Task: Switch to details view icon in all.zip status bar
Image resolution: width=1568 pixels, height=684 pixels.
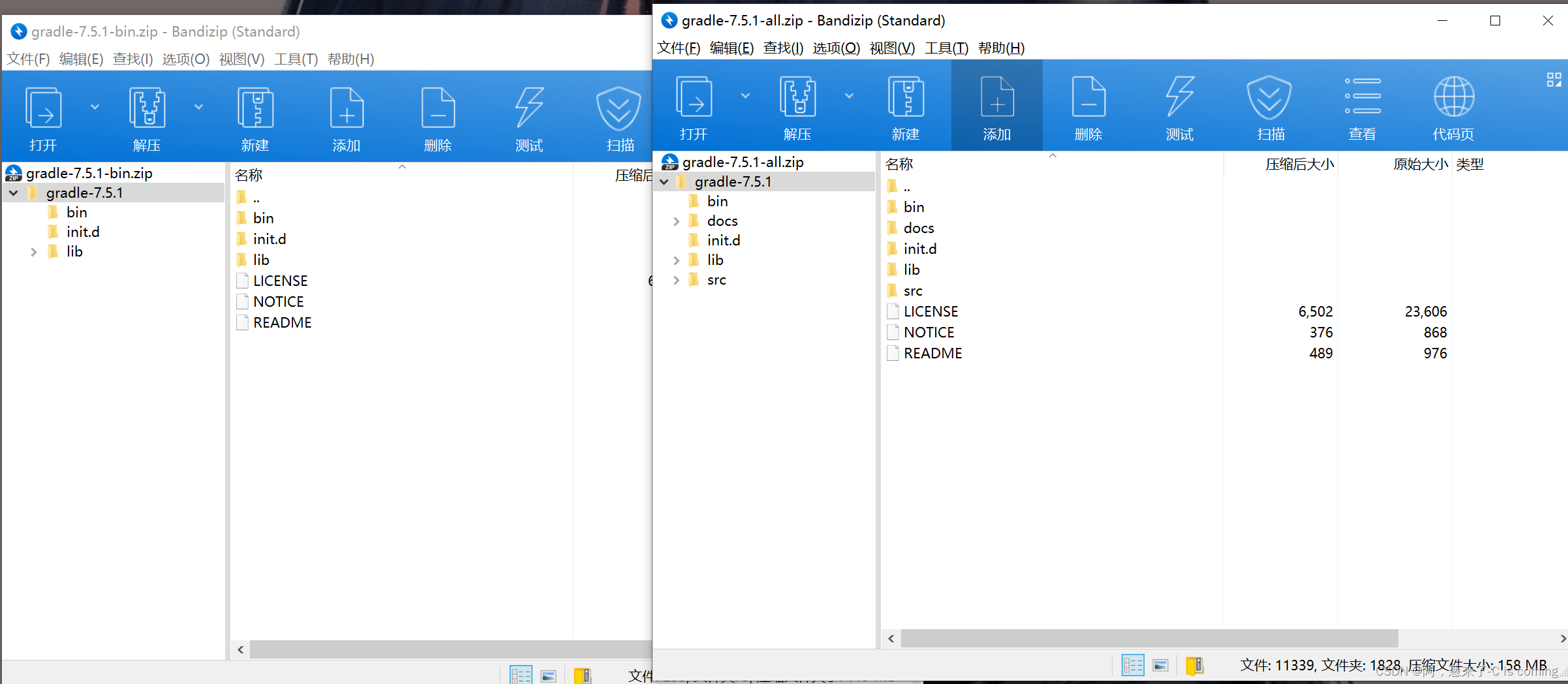Action: 1133,665
